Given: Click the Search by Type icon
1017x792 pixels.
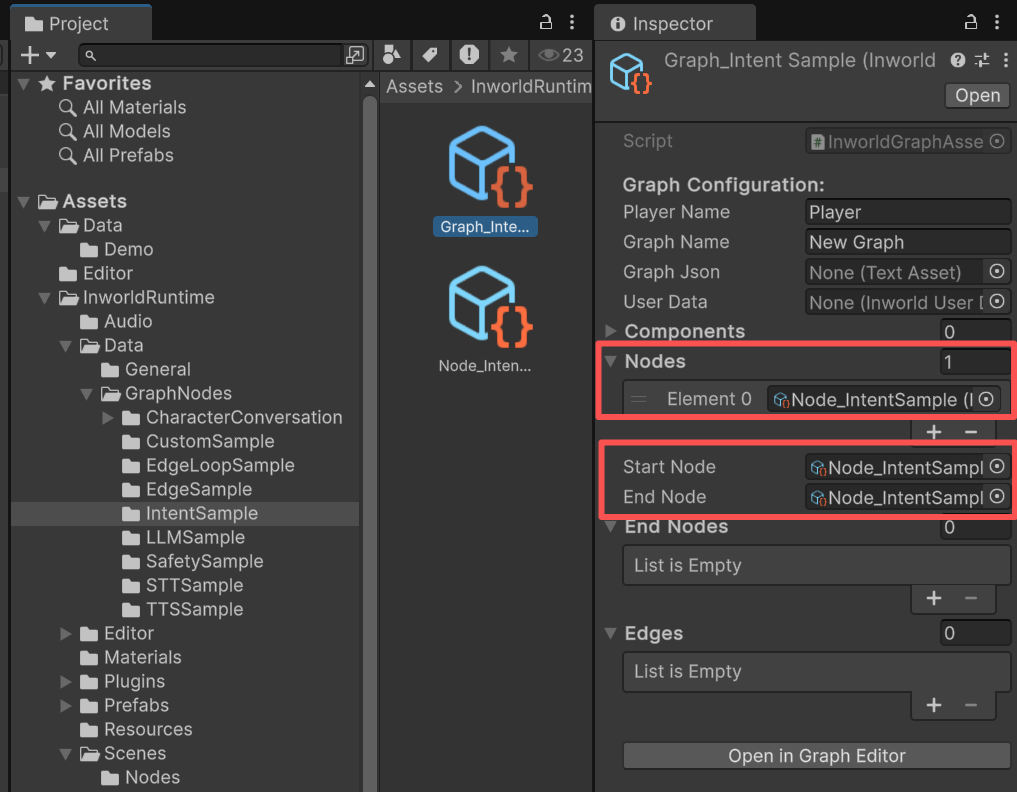Looking at the screenshot, I should [x=392, y=54].
